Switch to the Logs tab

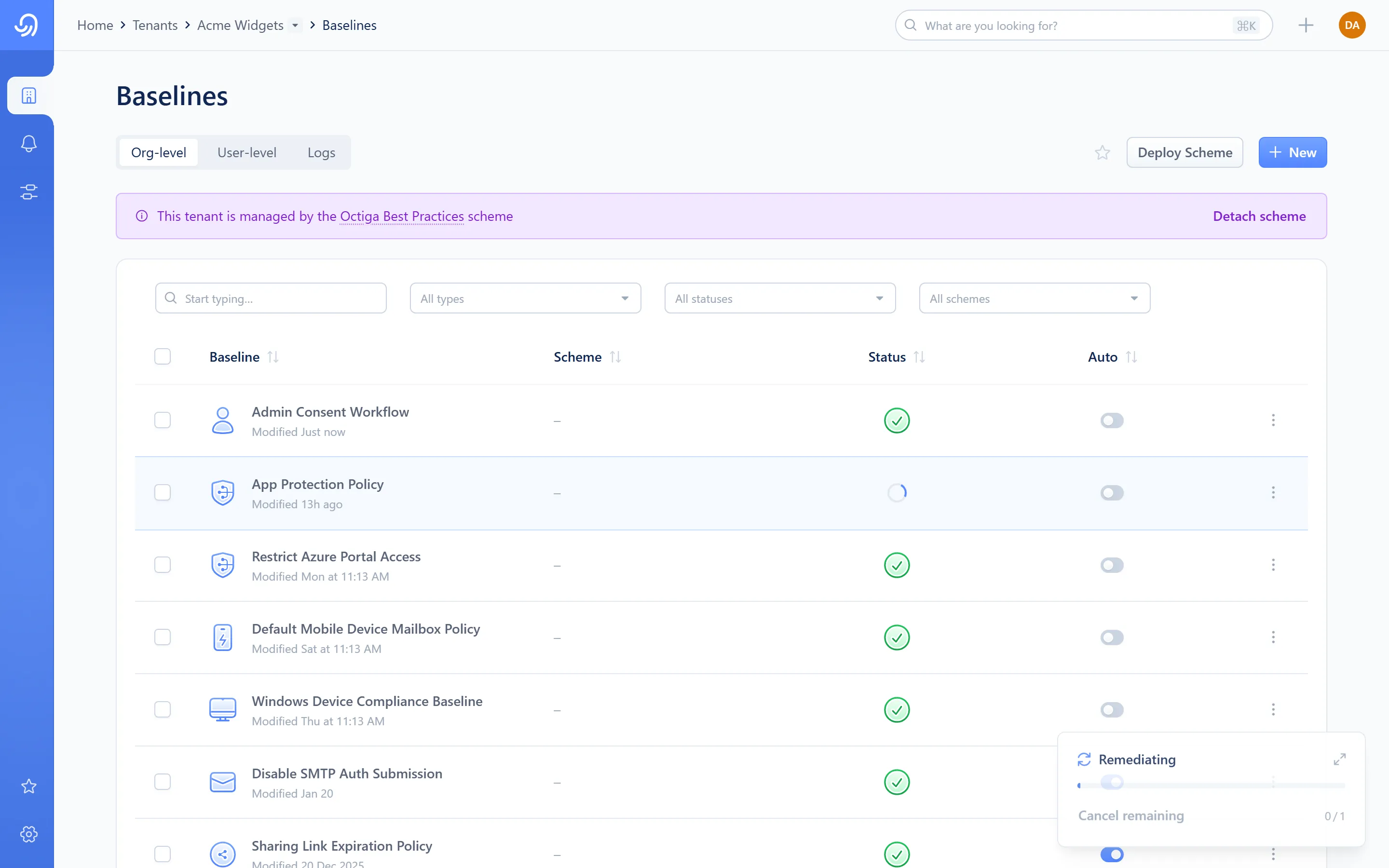click(321, 153)
